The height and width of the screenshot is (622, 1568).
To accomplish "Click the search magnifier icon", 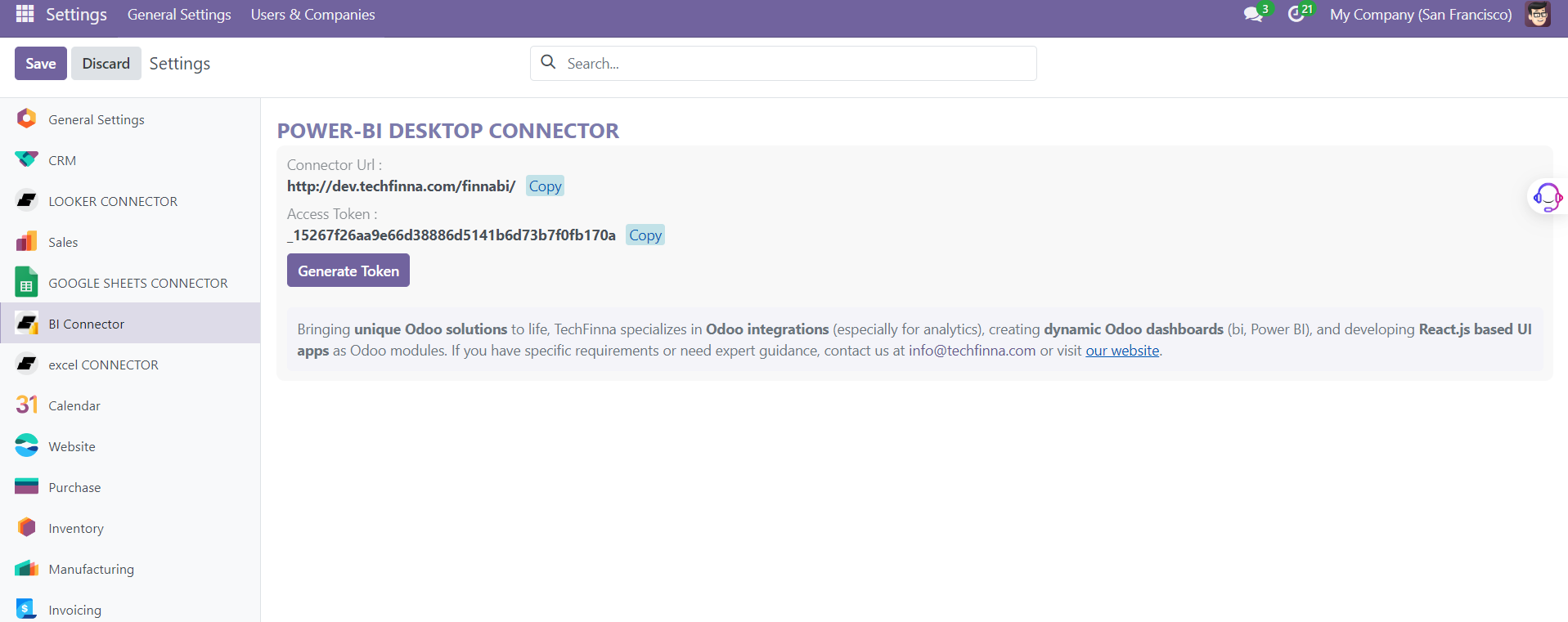I will tap(548, 62).
